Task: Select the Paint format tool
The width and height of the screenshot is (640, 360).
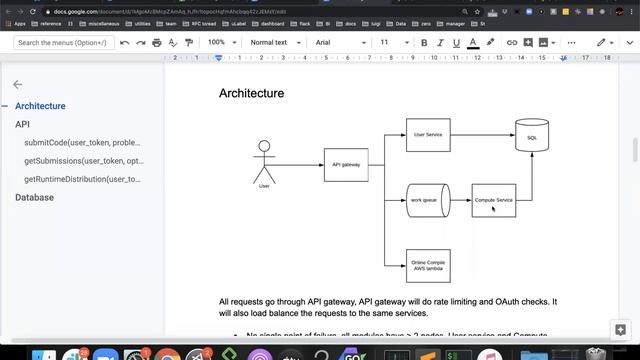Action: coord(189,43)
